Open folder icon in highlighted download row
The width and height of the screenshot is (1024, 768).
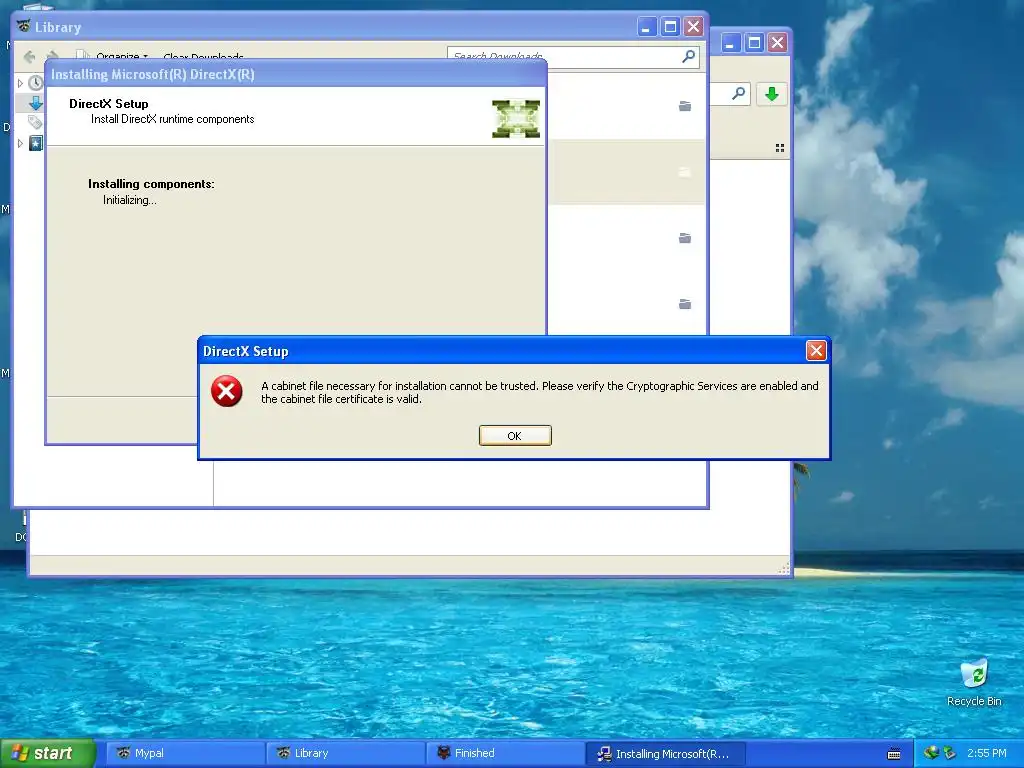click(684, 172)
